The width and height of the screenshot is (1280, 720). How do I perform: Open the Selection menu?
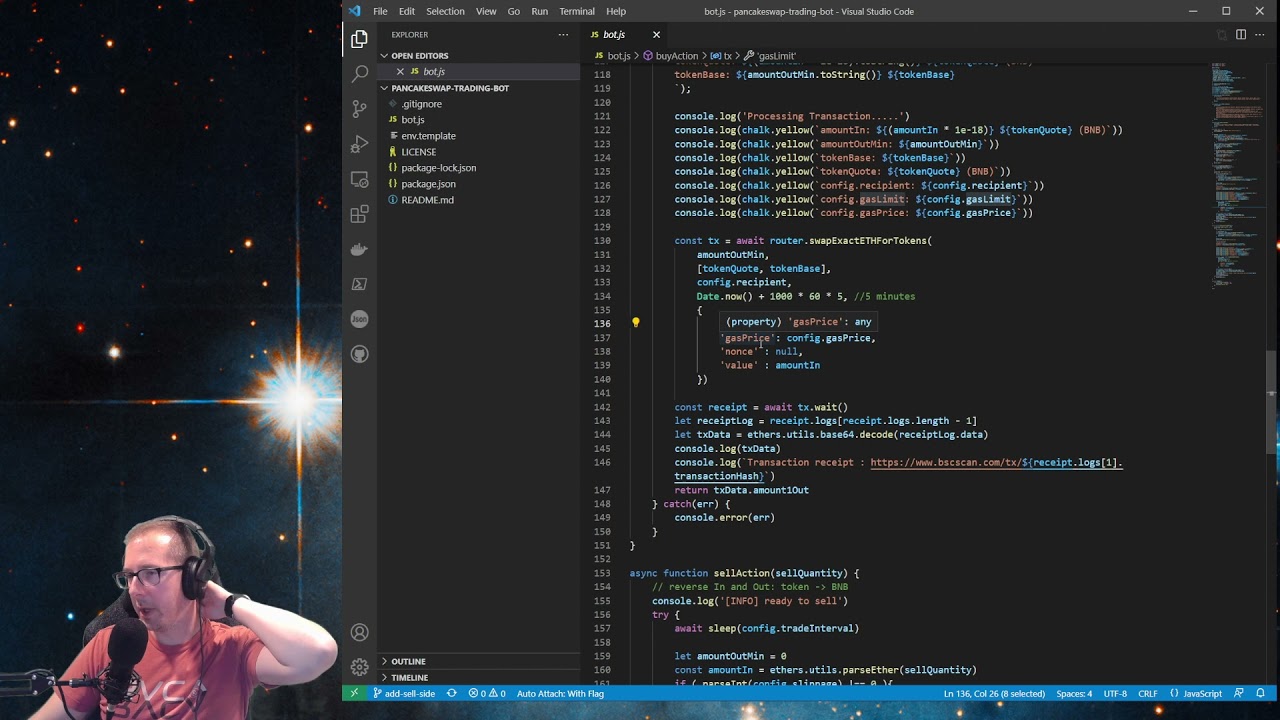(x=445, y=11)
